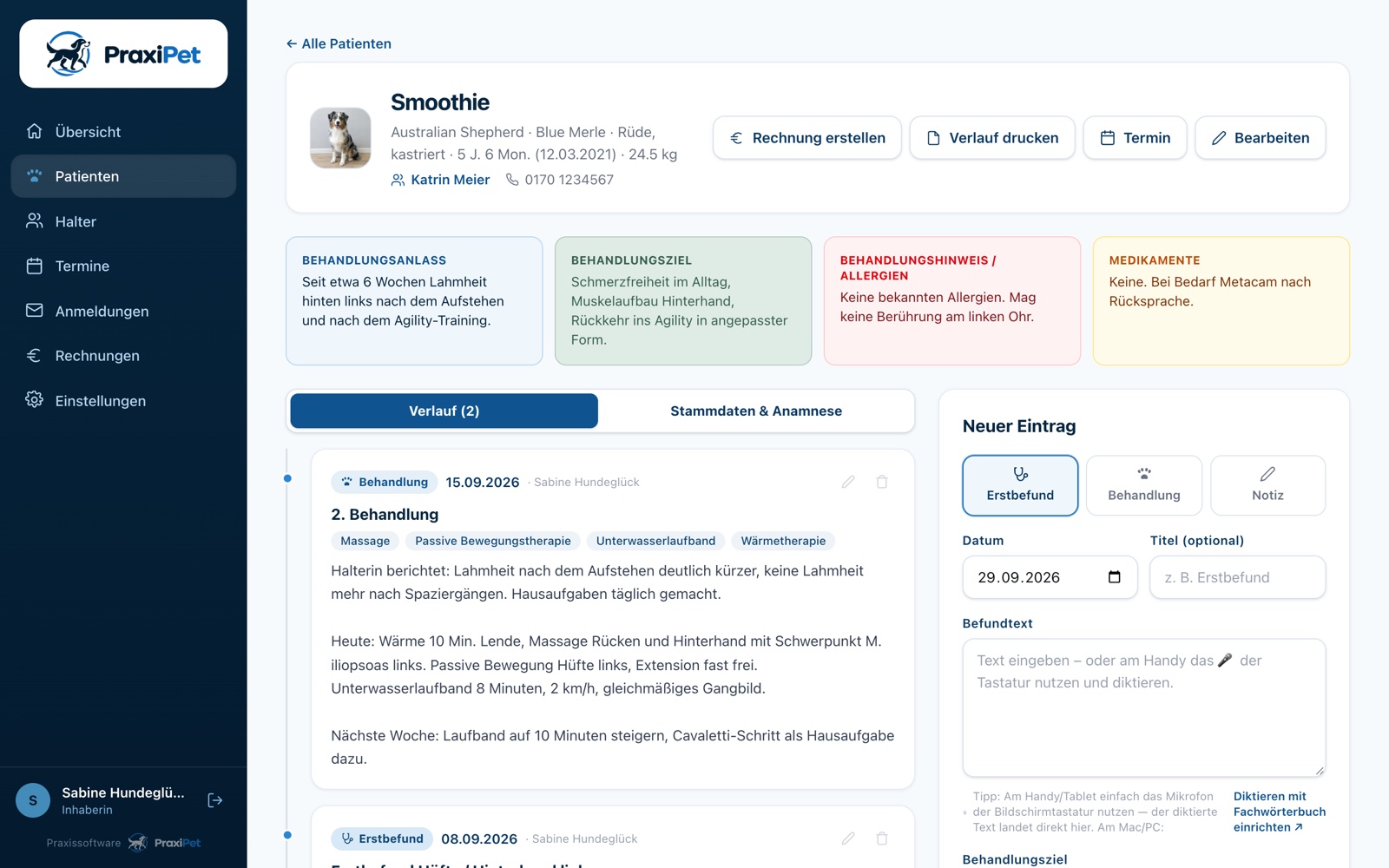Open Rechnungen in the sidebar

(123, 356)
